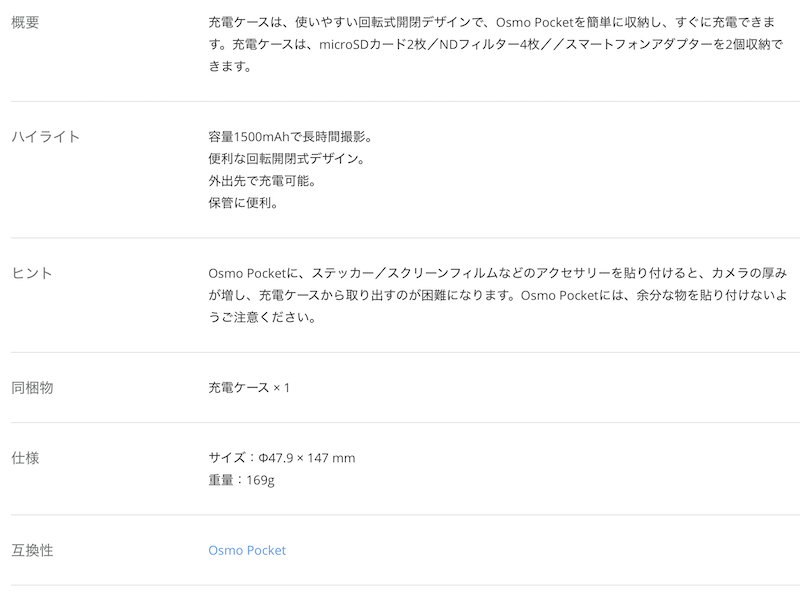The image size is (800, 595).
Task: Click the 仕様 section label
Action: point(25,458)
